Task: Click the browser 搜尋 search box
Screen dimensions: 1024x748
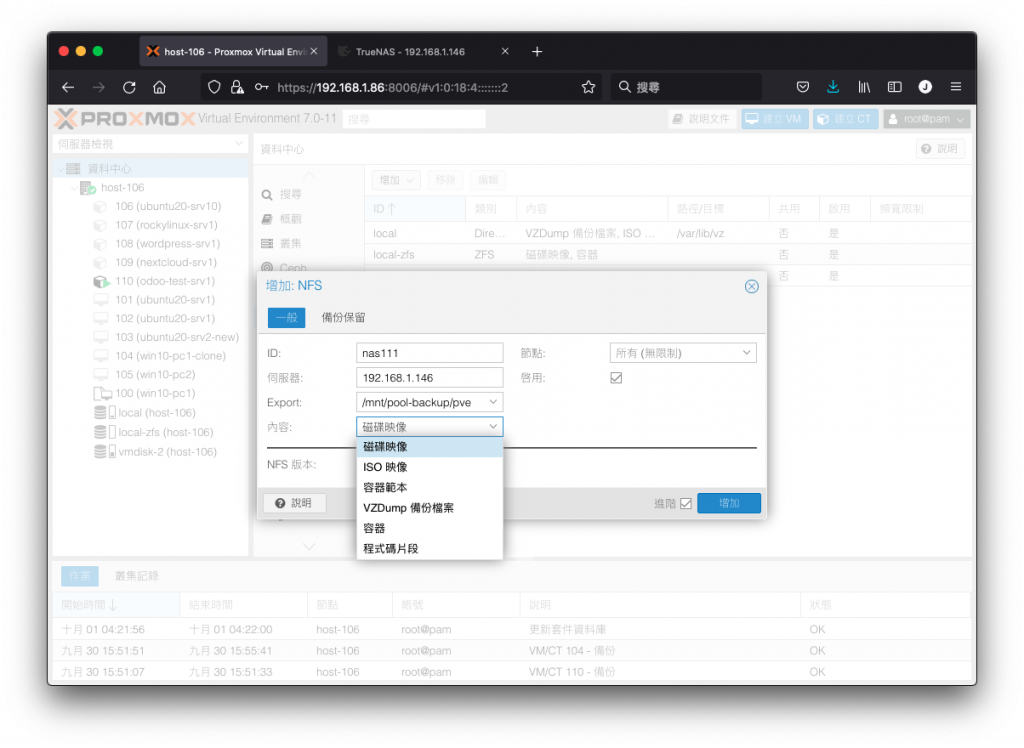Action: pos(686,87)
